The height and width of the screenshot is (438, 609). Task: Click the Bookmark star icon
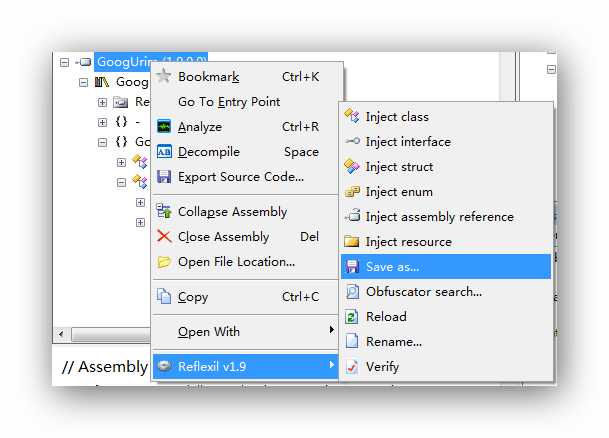point(164,76)
